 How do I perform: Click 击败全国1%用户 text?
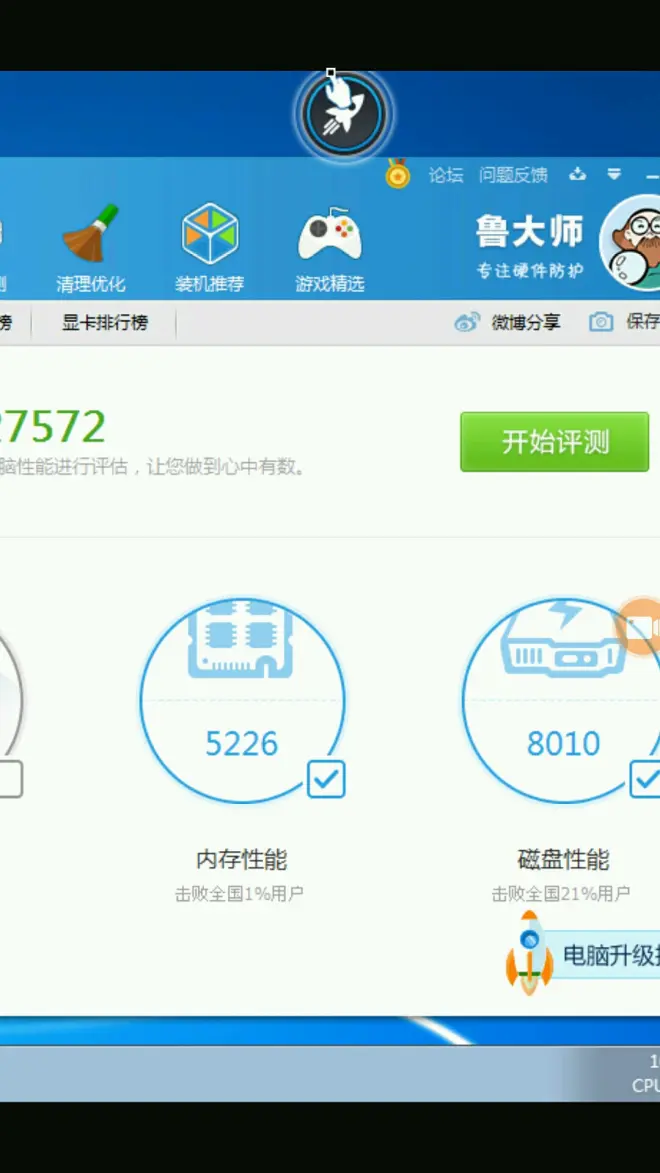click(x=239, y=894)
